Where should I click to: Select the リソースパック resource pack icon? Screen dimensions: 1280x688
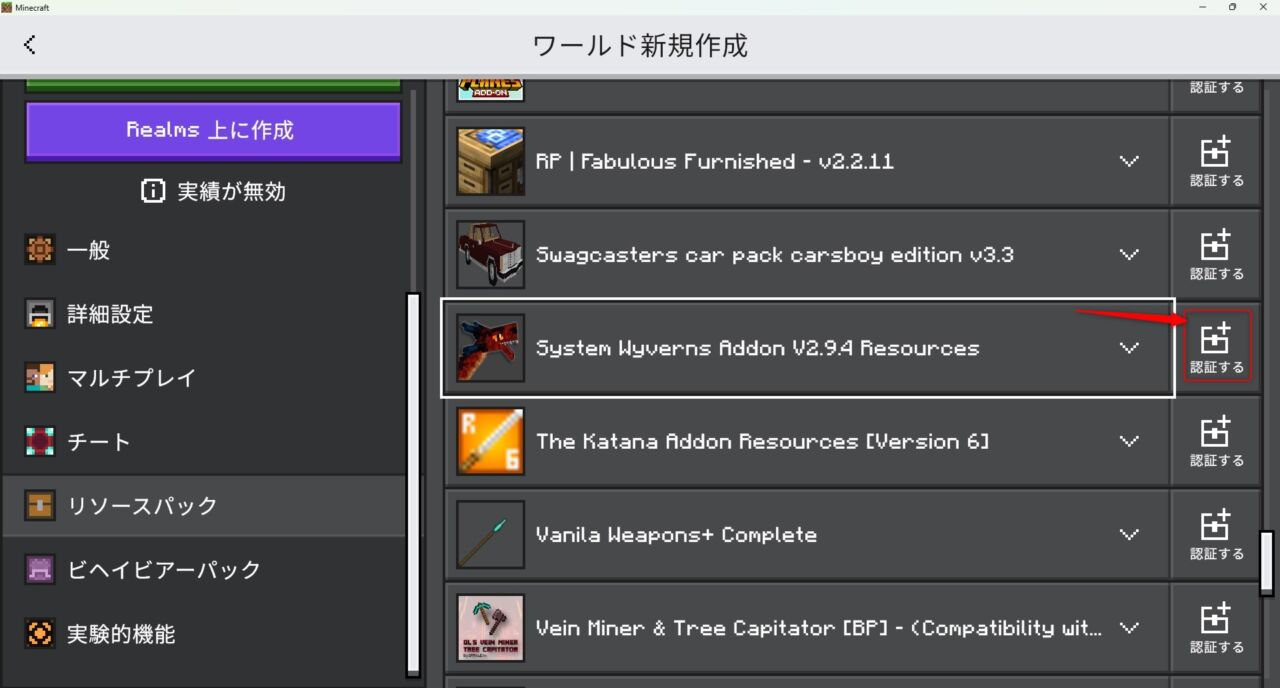click(x=40, y=505)
